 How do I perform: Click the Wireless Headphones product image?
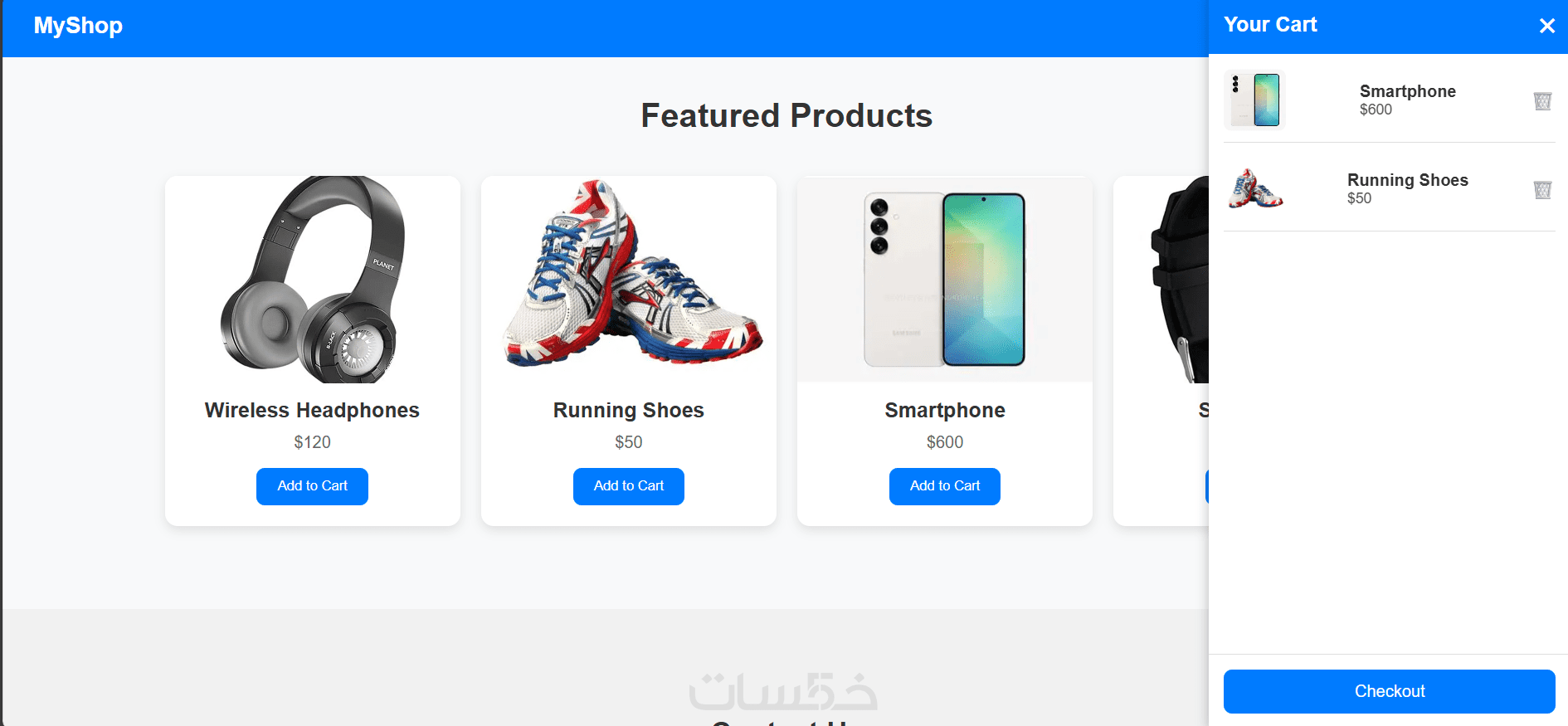[313, 279]
